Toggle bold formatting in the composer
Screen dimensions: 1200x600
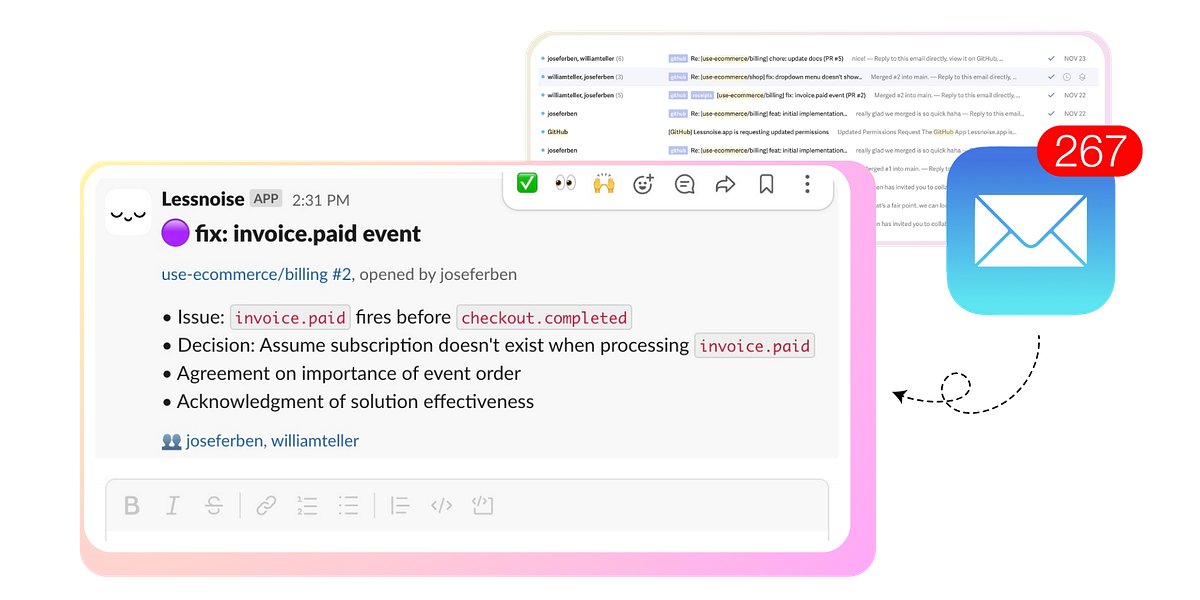131,505
